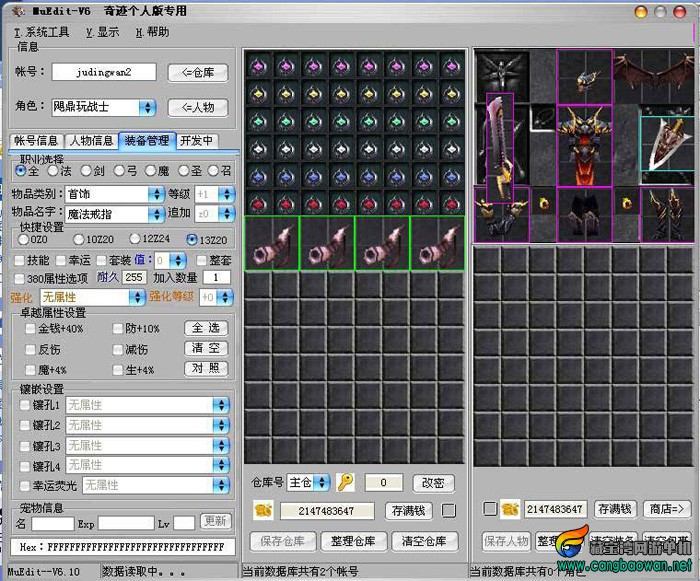
Task: Select the first green jewel in warehouse
Action: (x=258, y=121)
